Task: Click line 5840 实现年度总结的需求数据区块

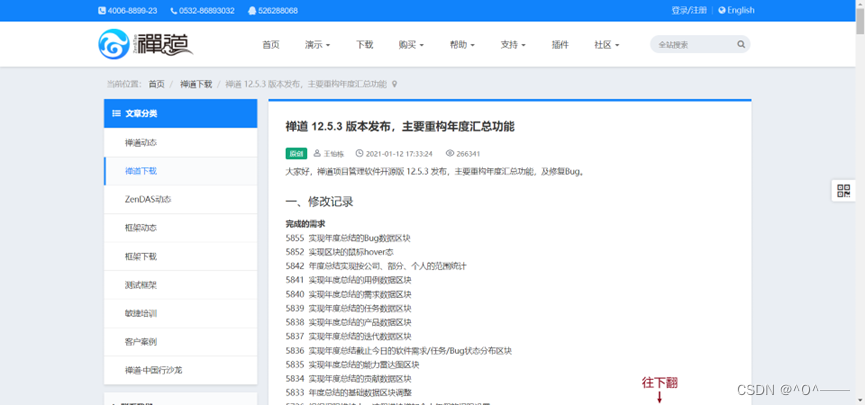Action: [x=348, y=294]
